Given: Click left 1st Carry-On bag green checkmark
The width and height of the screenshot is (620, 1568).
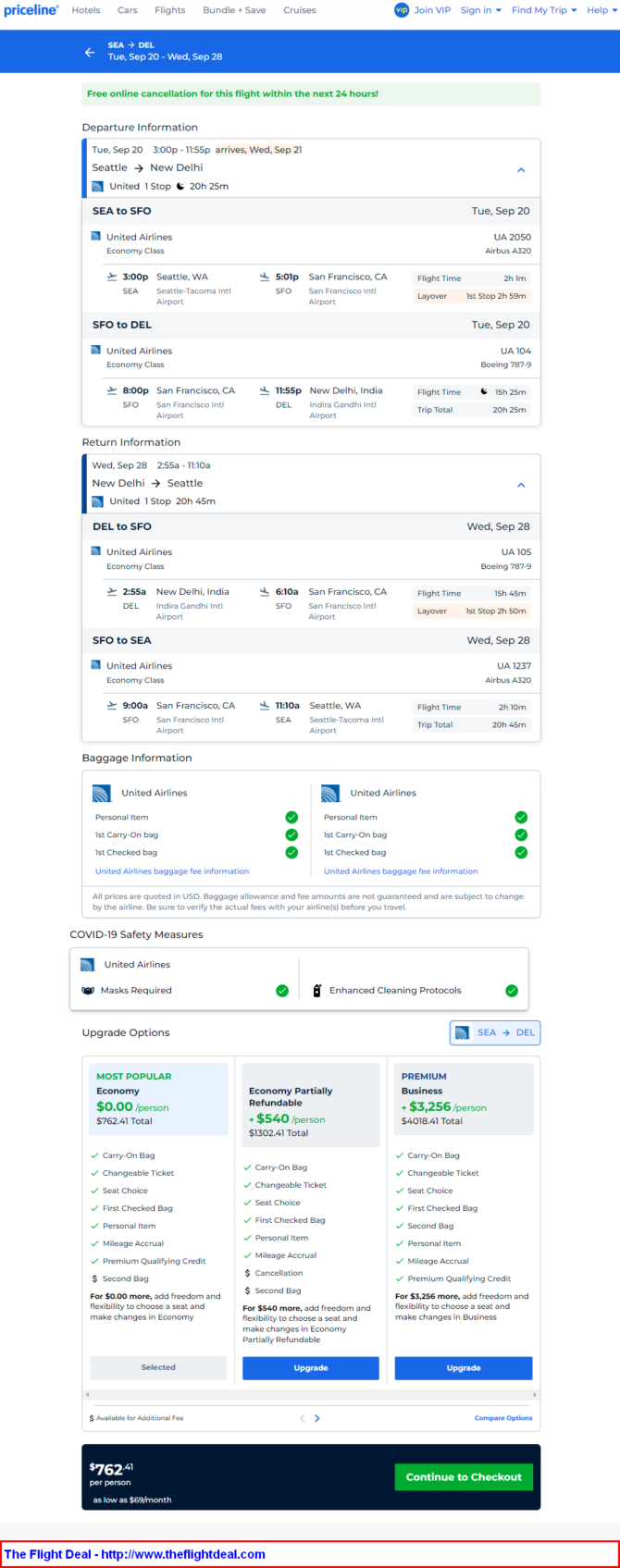Looking at the screenshot, I should coord(291,834).
